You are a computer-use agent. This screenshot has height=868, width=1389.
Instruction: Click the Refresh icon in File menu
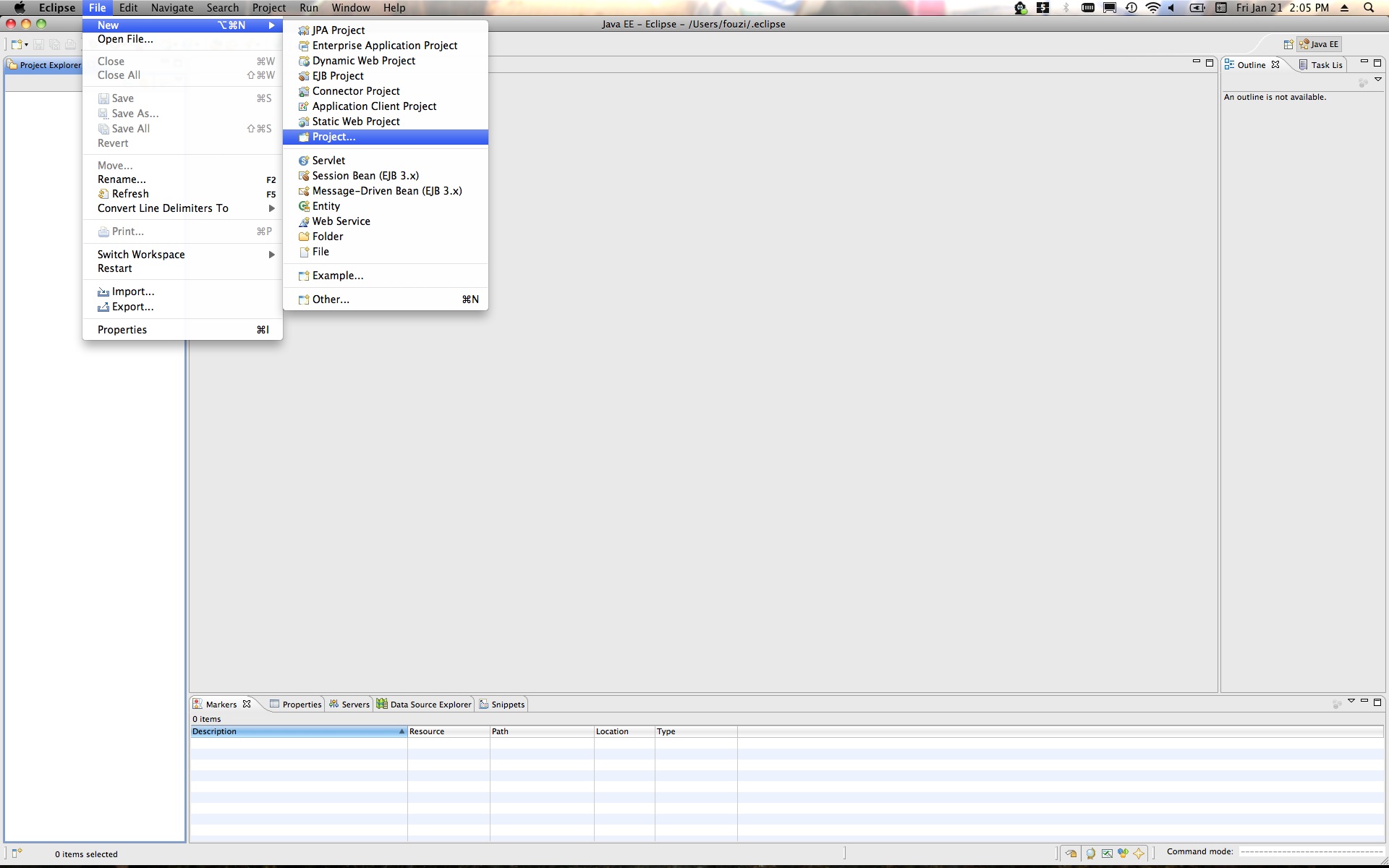(x=103, y=194)
